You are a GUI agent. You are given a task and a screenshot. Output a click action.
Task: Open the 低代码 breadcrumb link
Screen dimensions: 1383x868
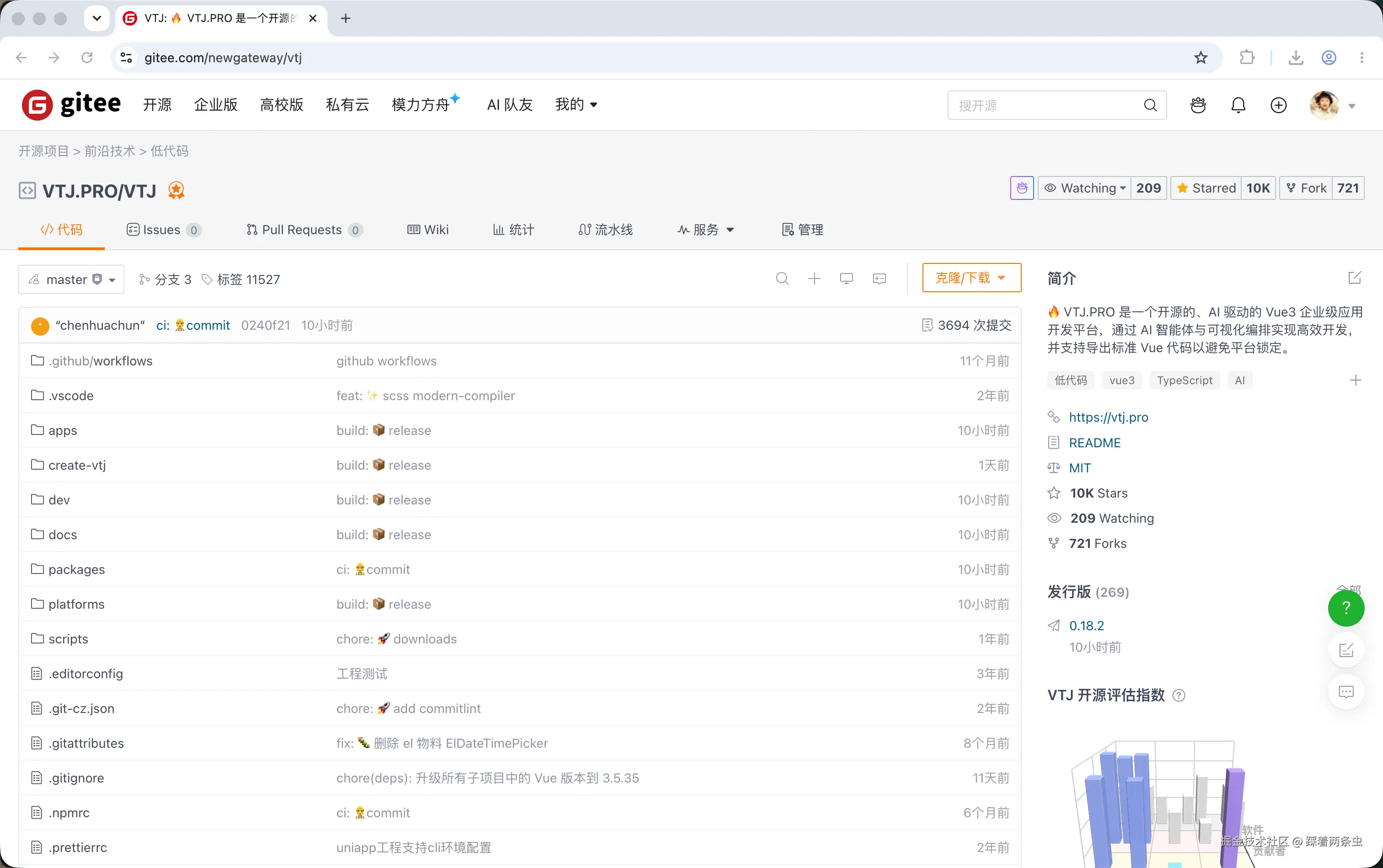pos(169,151)
